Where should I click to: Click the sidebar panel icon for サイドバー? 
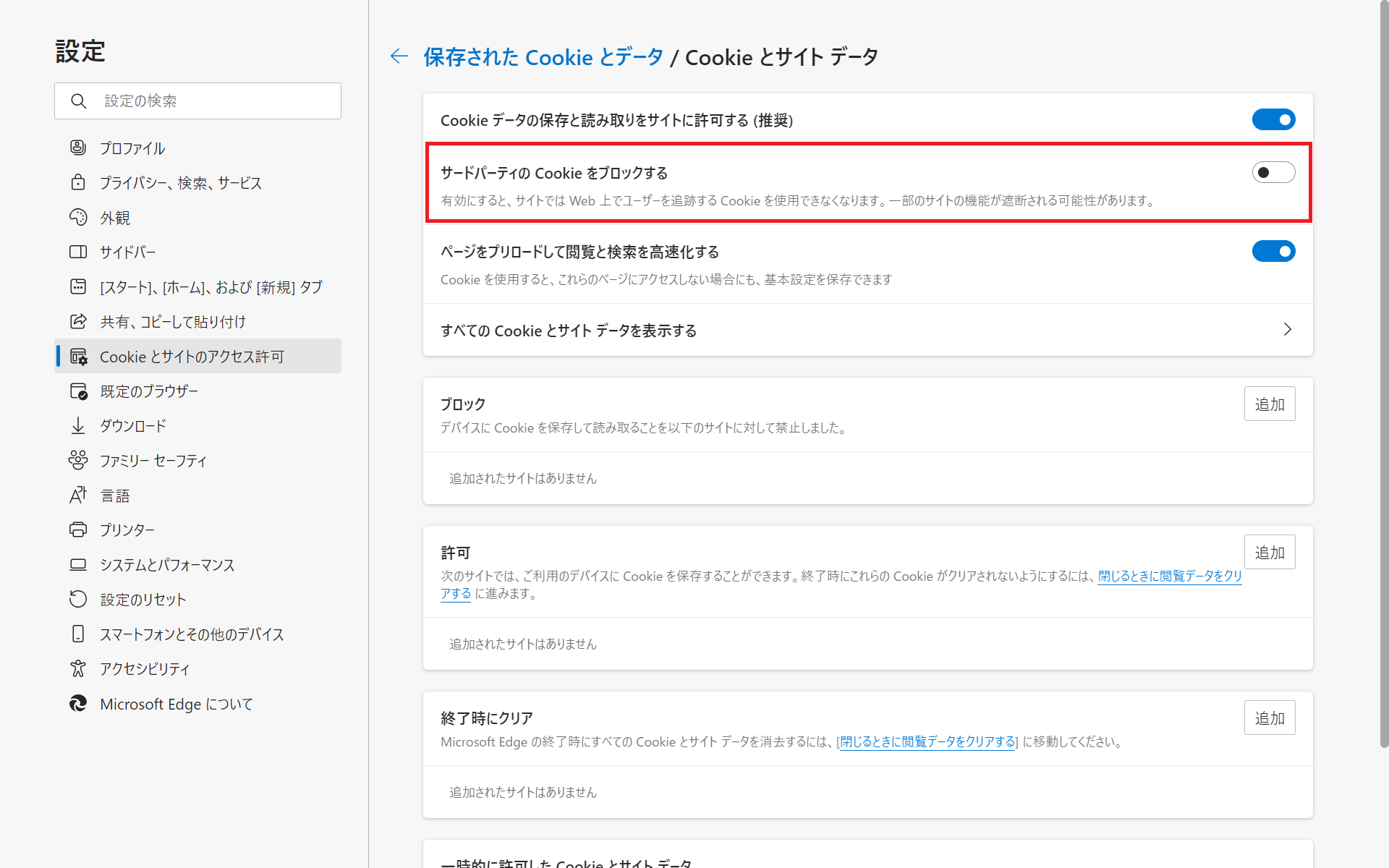click(x=78, y=252)
